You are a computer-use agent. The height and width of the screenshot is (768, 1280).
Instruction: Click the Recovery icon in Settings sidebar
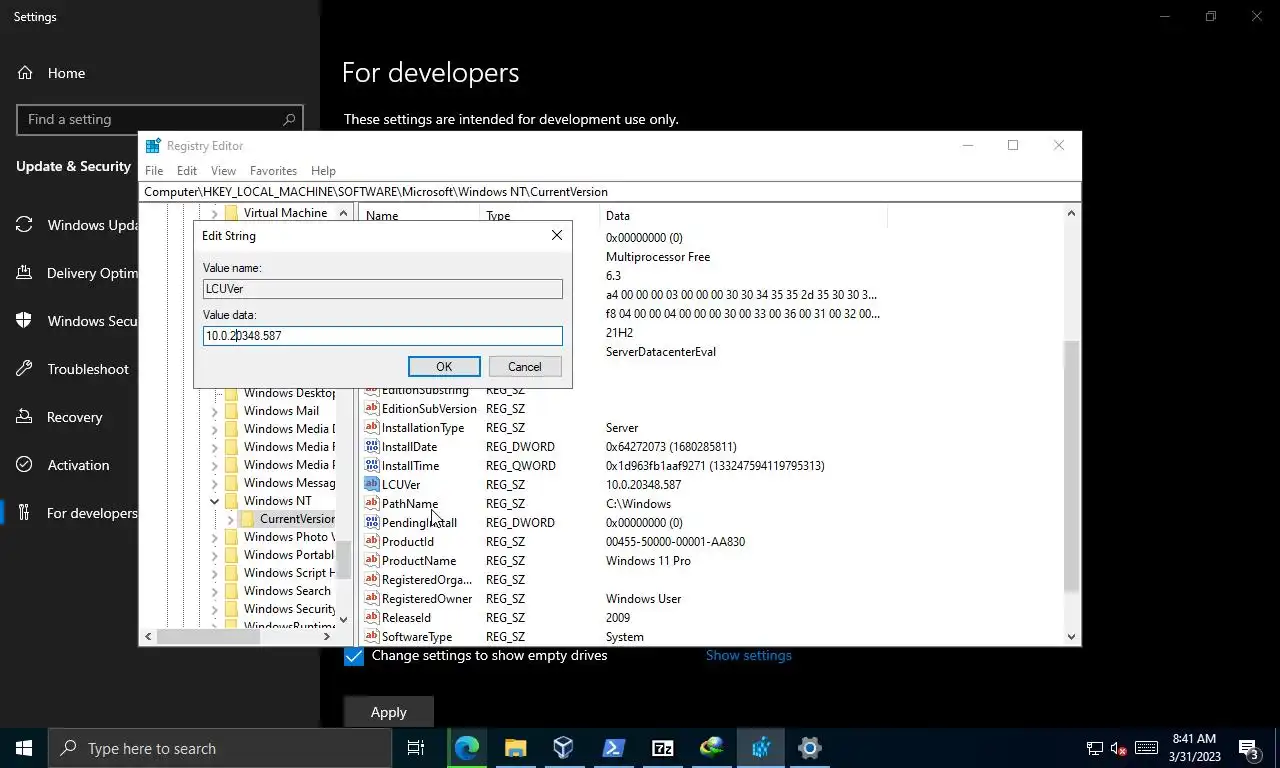tap(25, 417)
